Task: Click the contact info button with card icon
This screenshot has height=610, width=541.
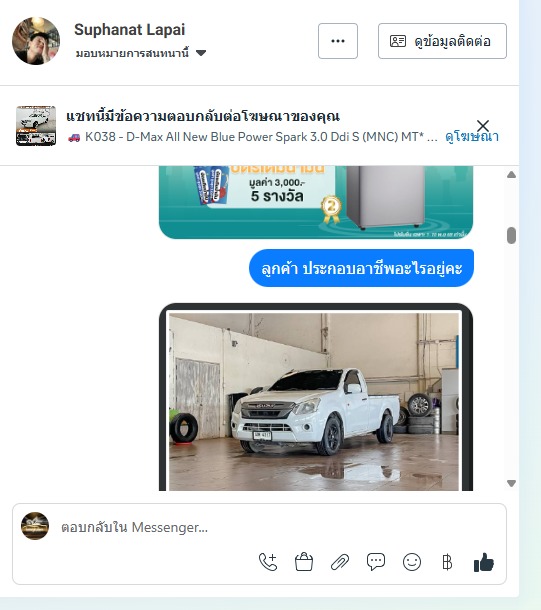Action: click(x=442, y=41)
